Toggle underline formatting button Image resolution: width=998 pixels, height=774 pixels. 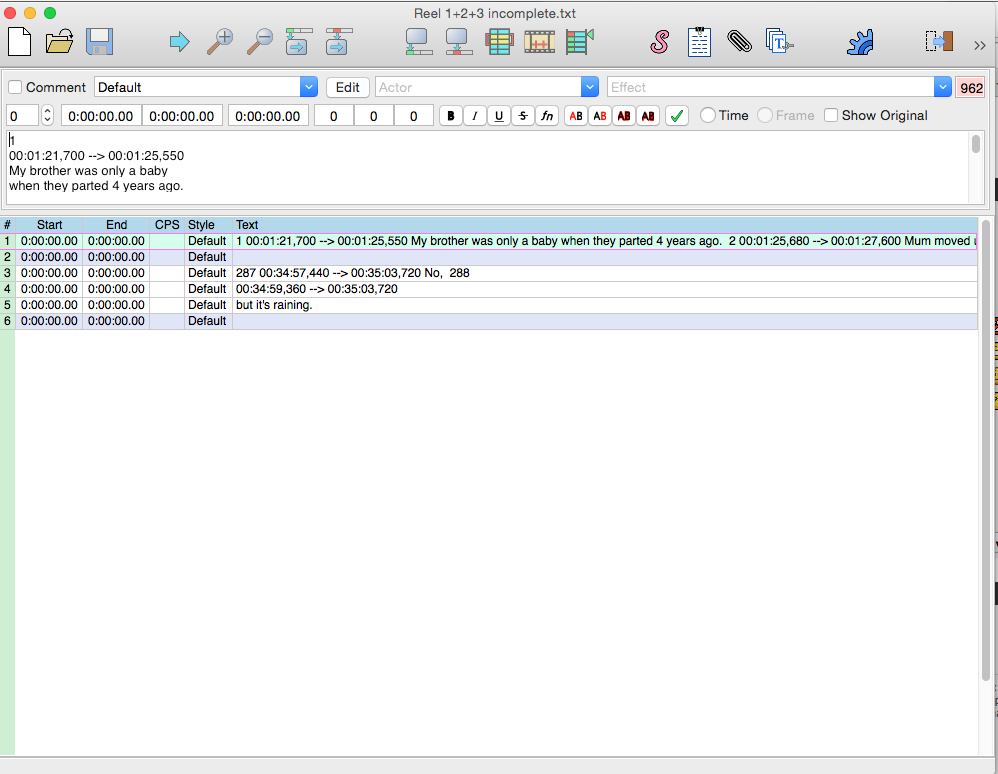coord(499,116)
